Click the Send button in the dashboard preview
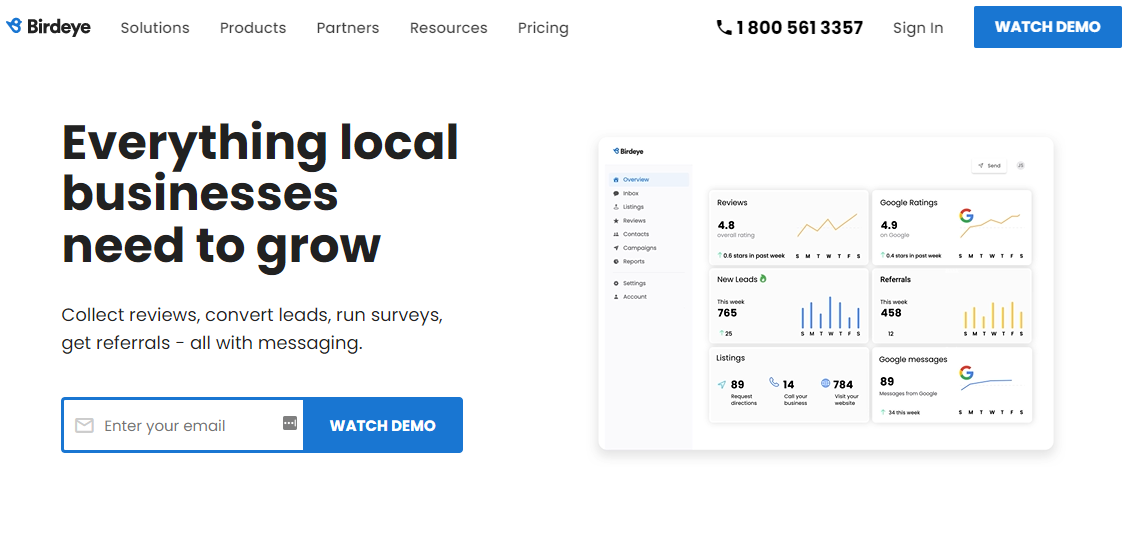 989,166
